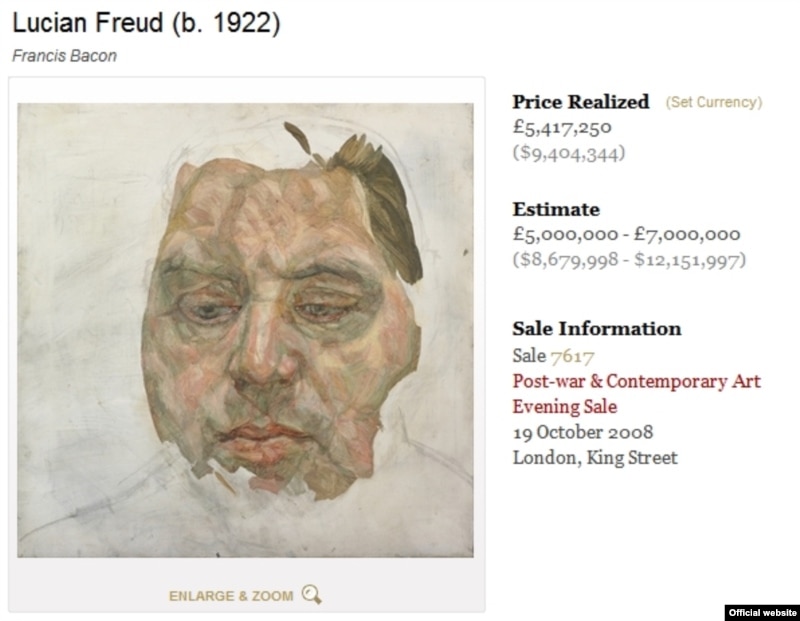Click the magnifying glass zoom icon
This screenshot has width=800, height=621.
point(311,594)
